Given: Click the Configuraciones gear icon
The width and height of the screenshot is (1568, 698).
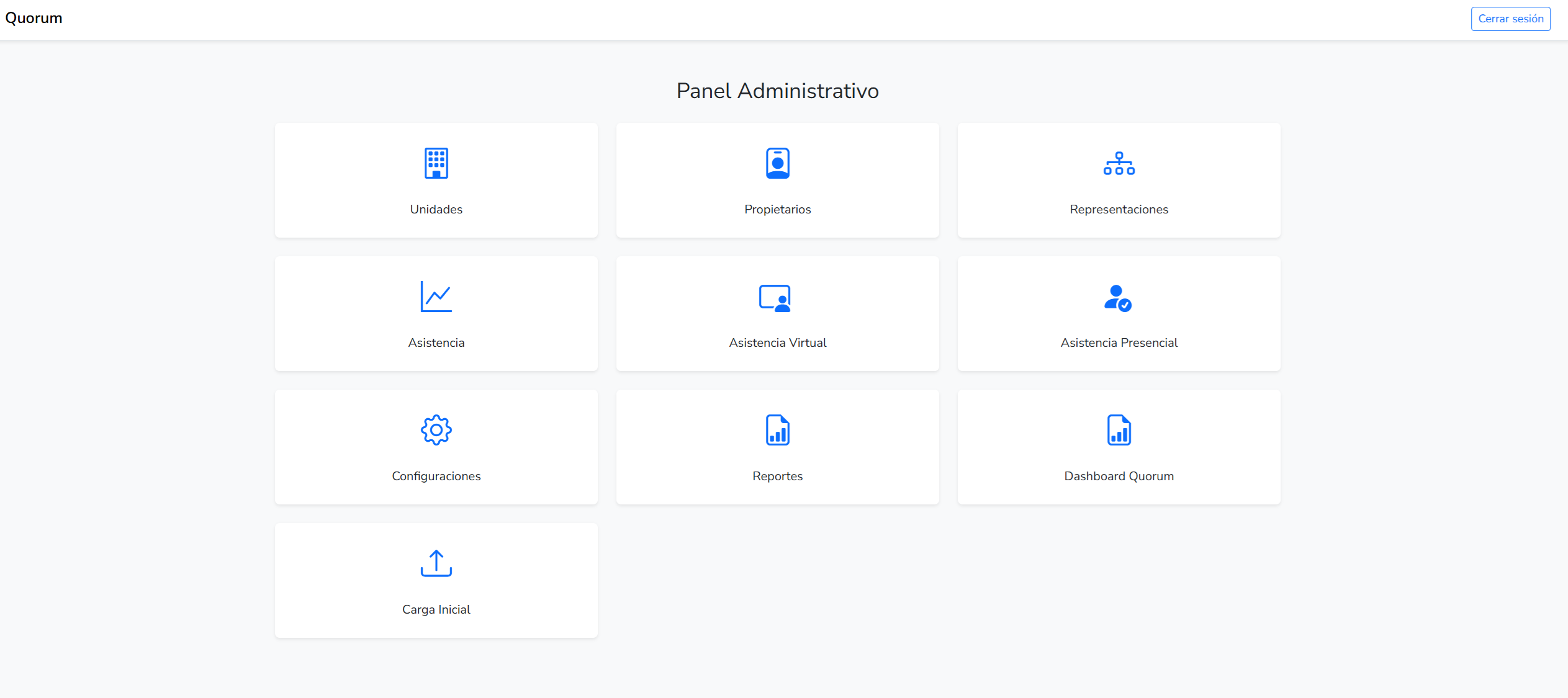Looking at the screenshot, I should pyautogui.click(x=436, y=430).
